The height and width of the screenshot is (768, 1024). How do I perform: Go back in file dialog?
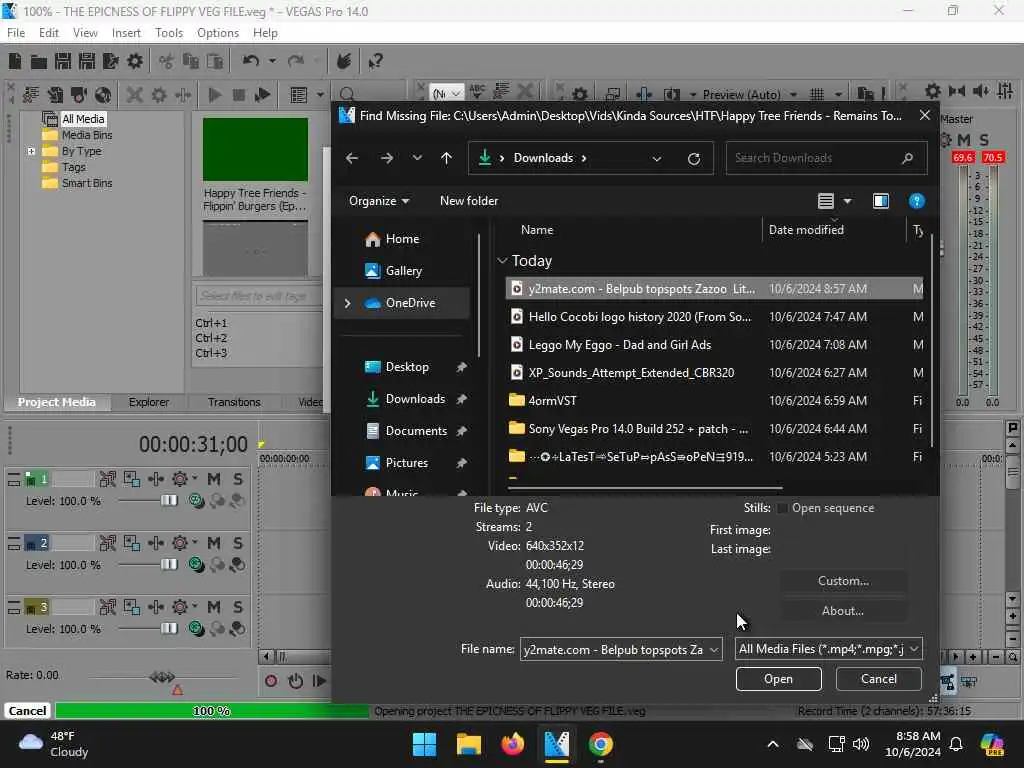pyautogui.click(x=351, y=158)
